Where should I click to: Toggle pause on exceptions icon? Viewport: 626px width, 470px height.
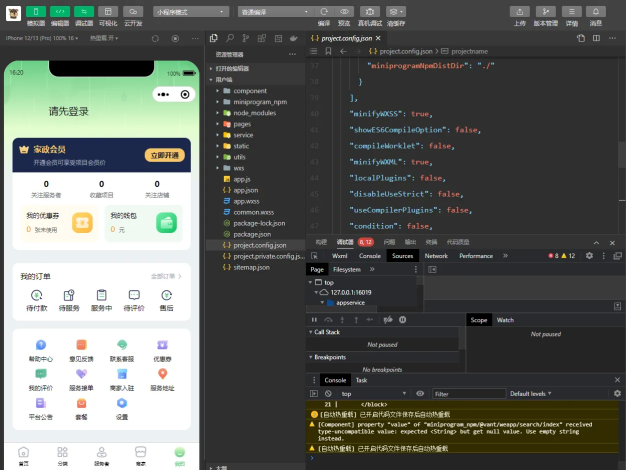[x=402, y=319]
